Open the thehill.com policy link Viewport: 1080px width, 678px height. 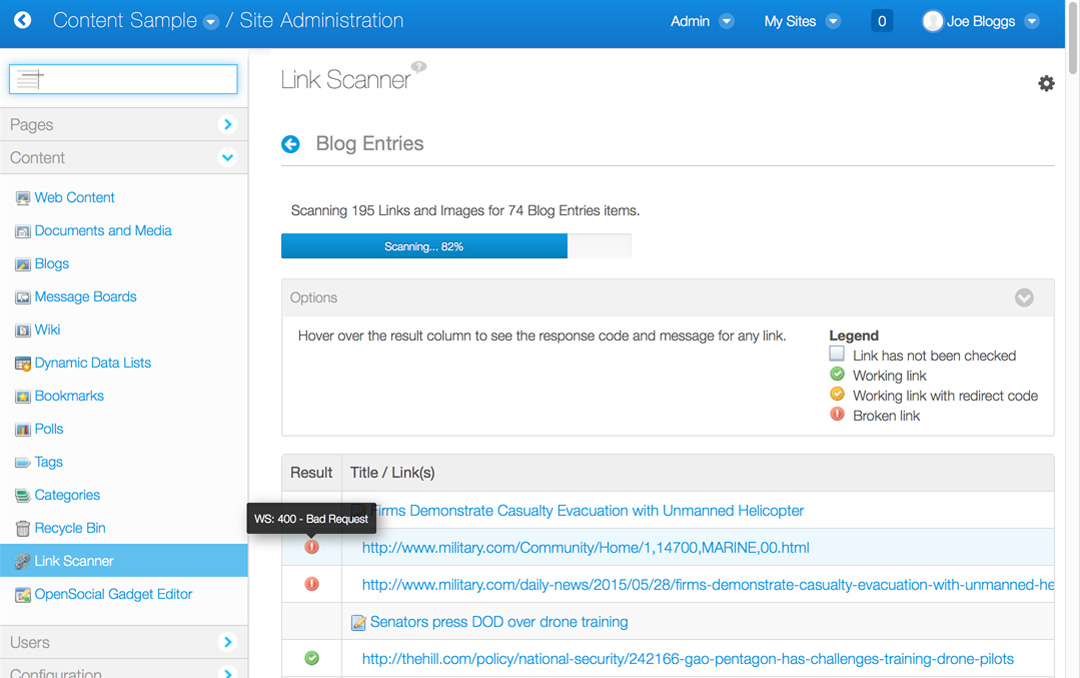[x=688, y=659]
